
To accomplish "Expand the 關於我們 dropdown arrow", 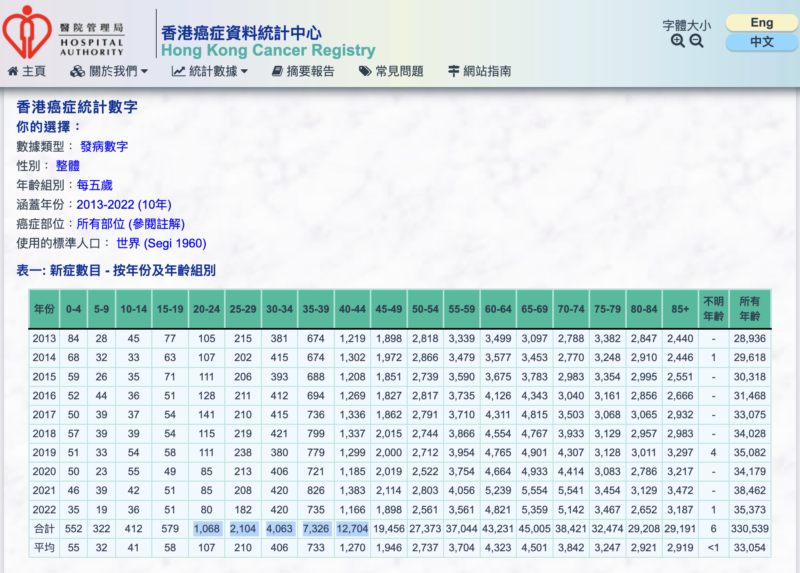I will click(x=144, y=71).
